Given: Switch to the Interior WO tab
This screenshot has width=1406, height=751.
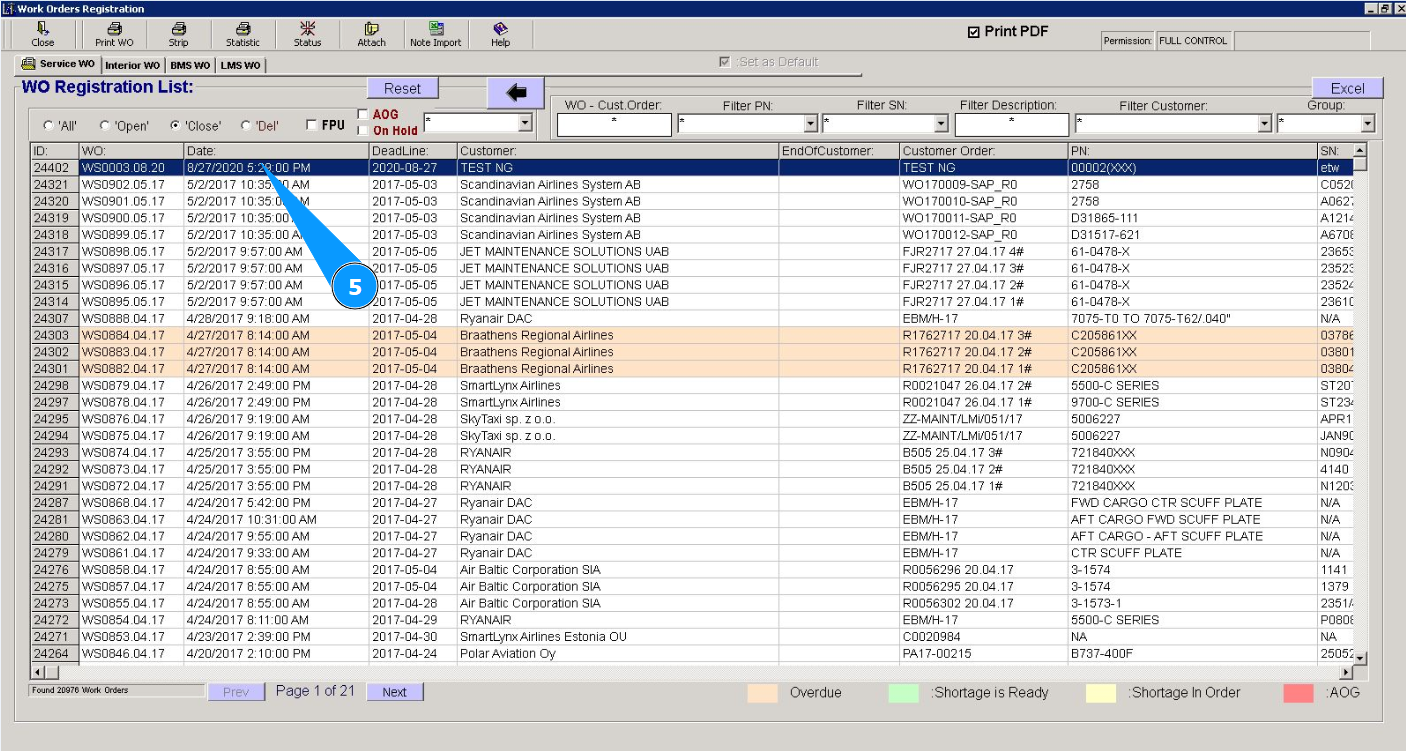Looking at the screenshot, I should point(132,65).
